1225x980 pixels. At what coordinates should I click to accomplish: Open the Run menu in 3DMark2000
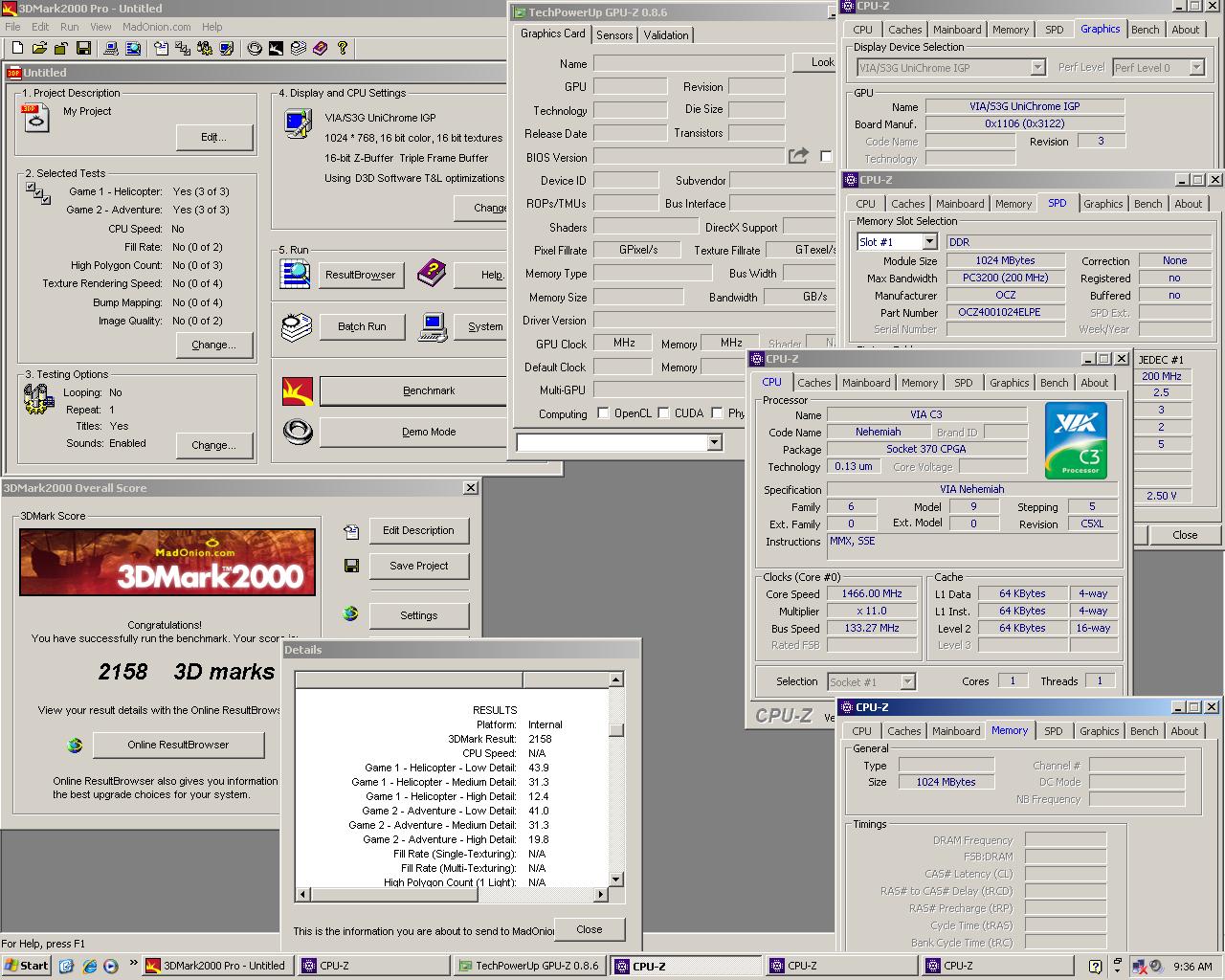[x=70, y=27]
